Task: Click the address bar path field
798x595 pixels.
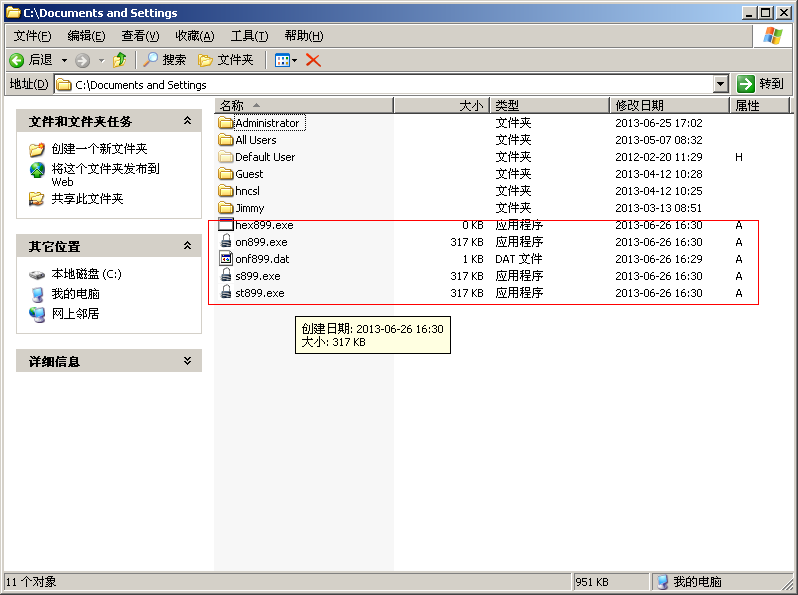Action: click(x=383, y=84)
